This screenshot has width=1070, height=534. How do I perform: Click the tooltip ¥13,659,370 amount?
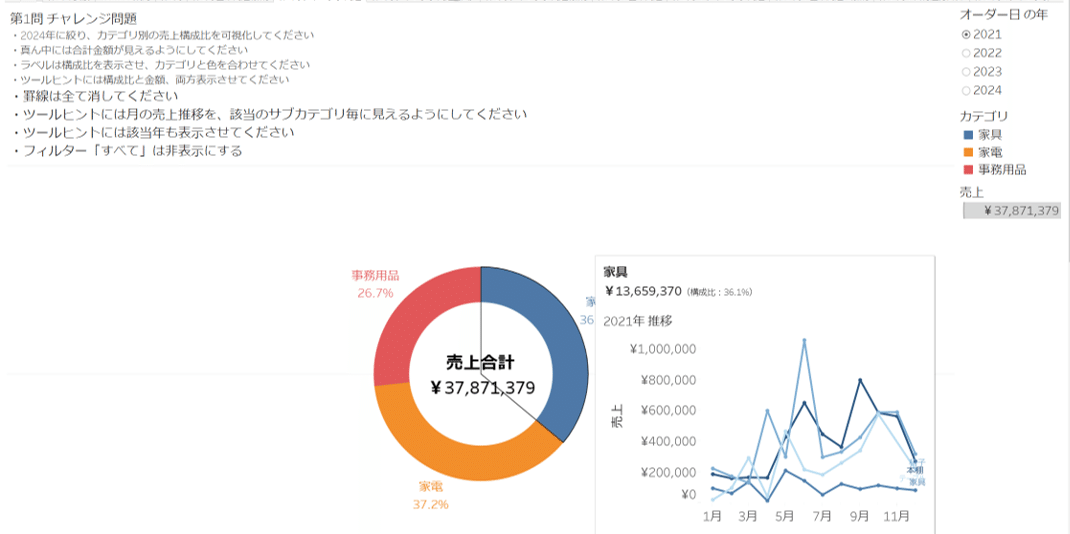tap(643, 291)
